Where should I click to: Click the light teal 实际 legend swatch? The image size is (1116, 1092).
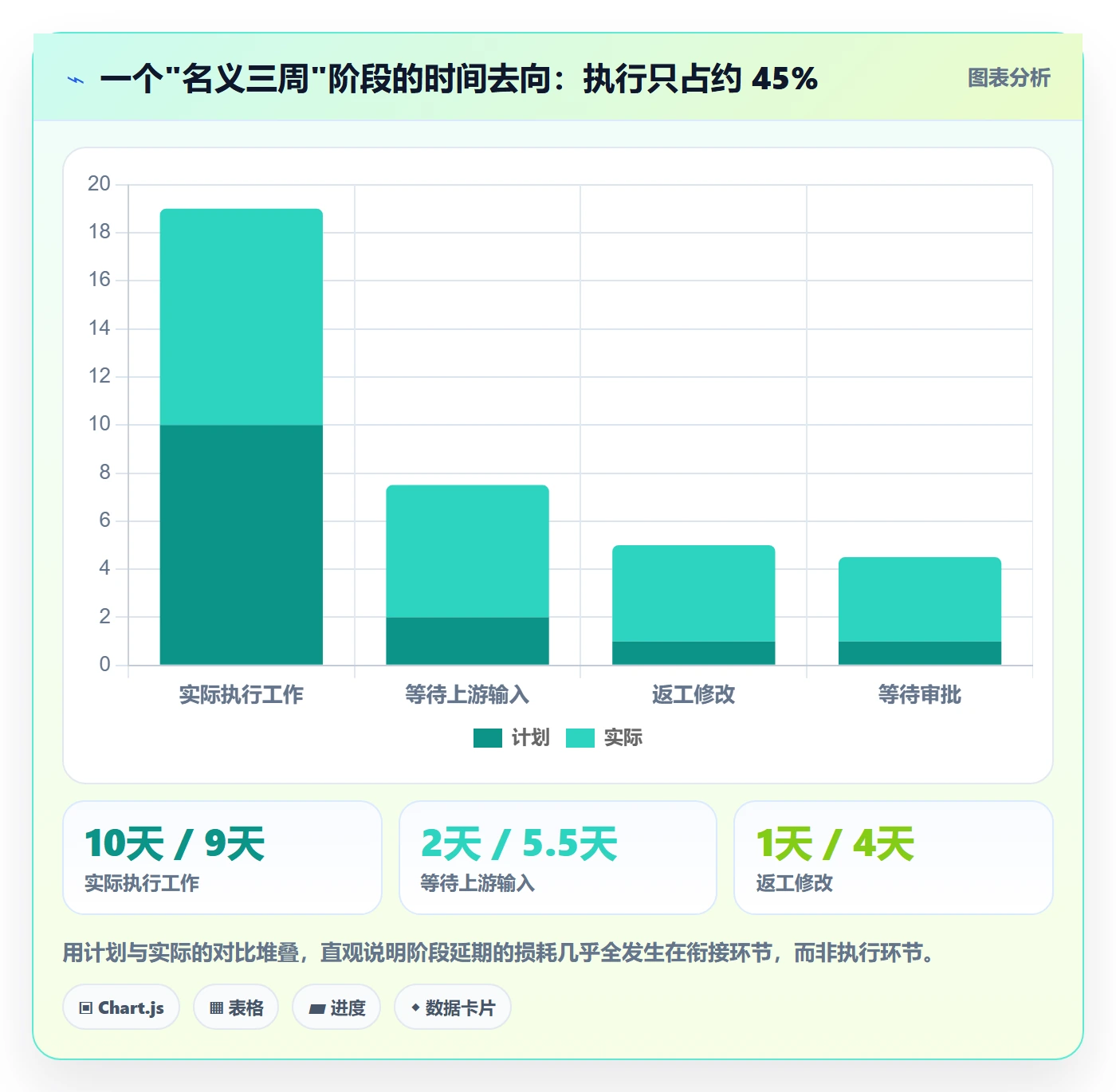pyautogui.click(x=580, y=738)
